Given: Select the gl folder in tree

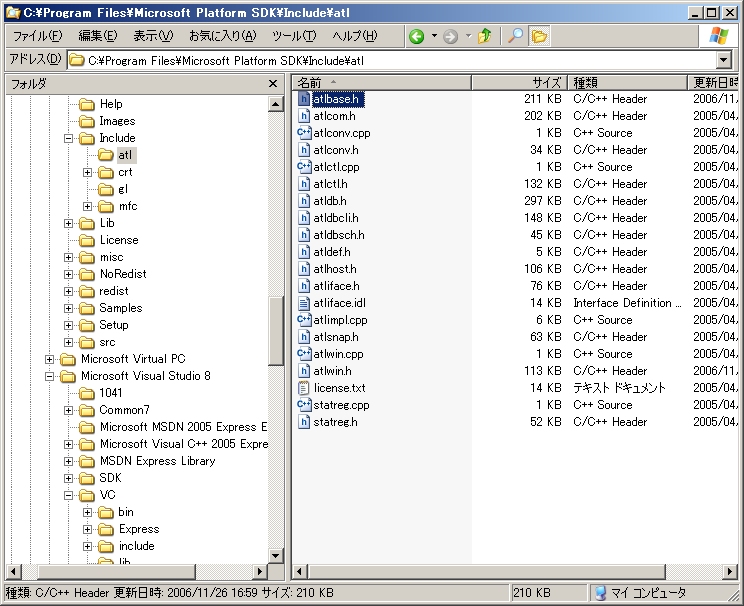Looking at the screenshot, I should [x=123, y=189].
